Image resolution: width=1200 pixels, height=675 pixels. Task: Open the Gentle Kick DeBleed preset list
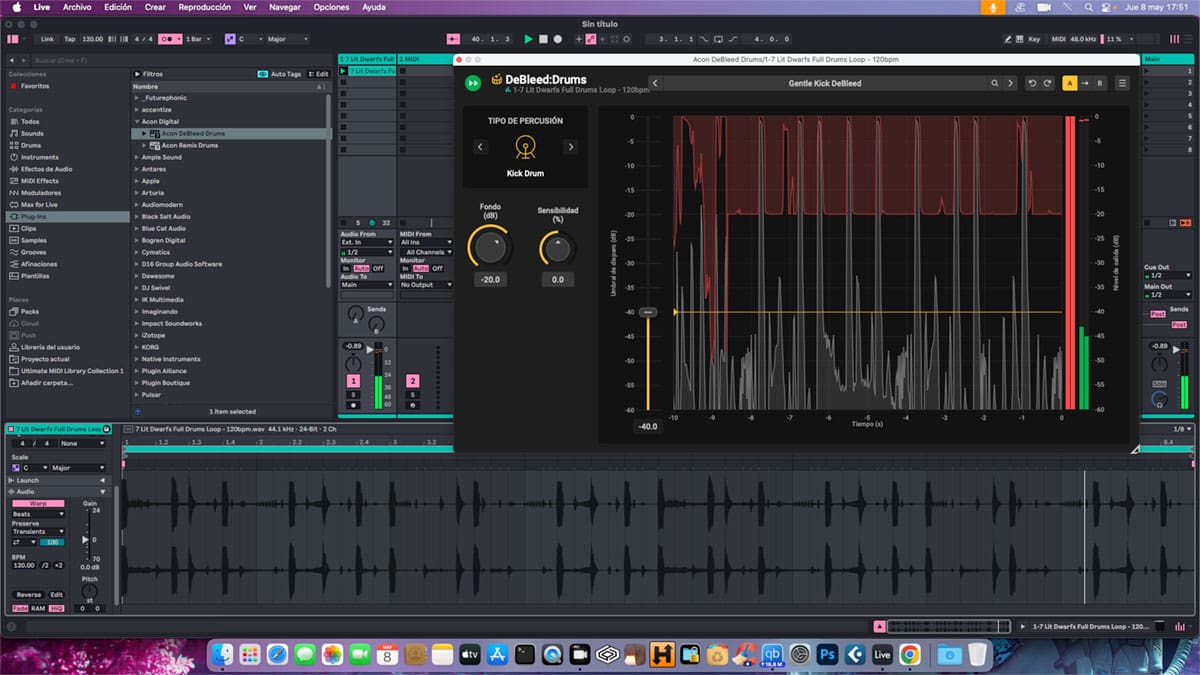(824, 83)
